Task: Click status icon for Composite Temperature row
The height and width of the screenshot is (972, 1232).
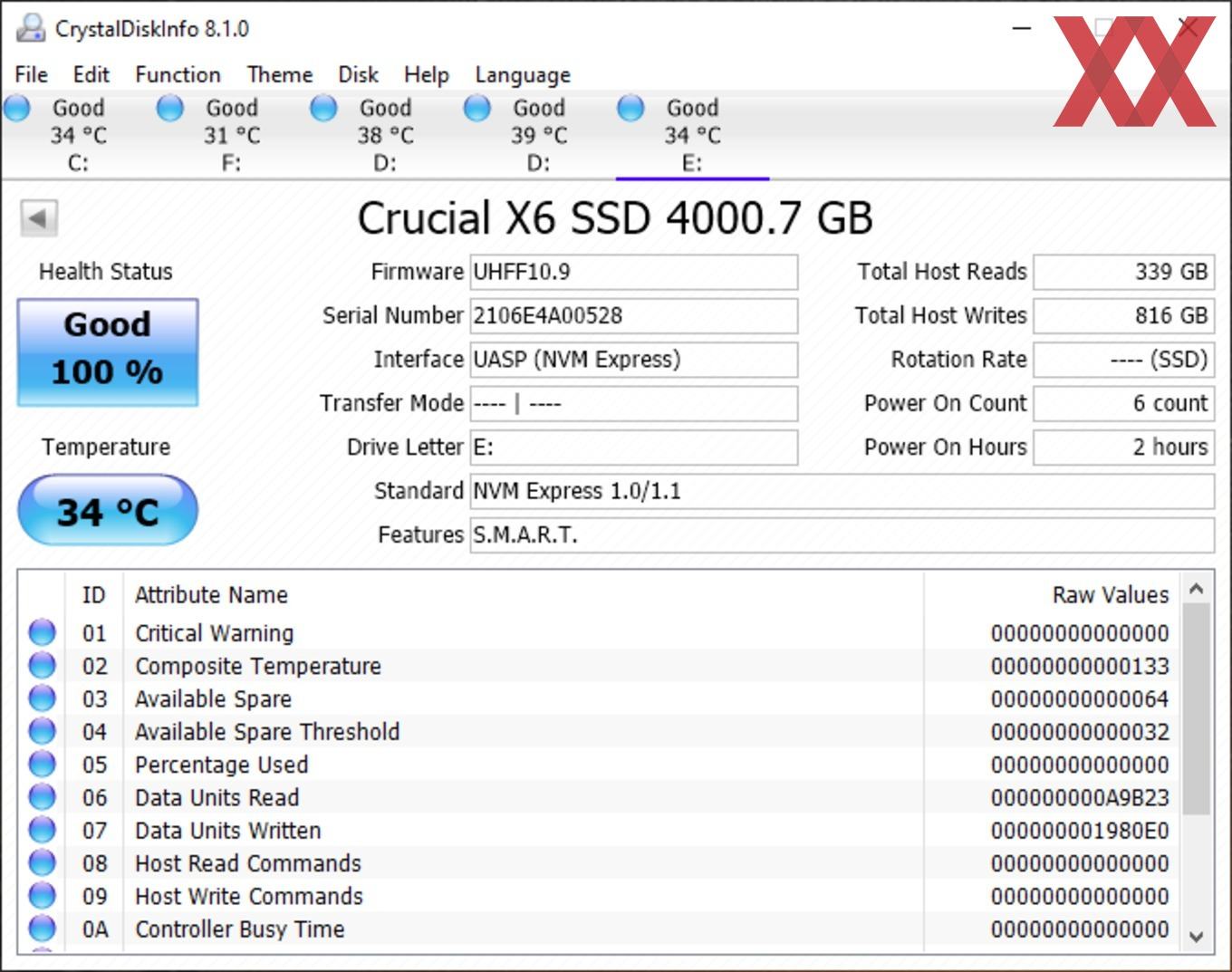Action: (42, 665)
